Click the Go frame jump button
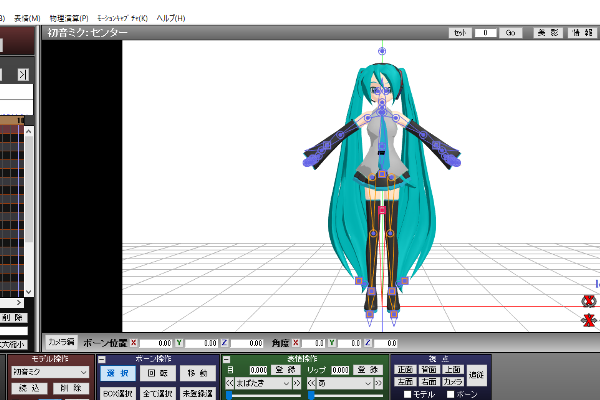The width and height of the screenshot is (600, 400). pos(510,33)
